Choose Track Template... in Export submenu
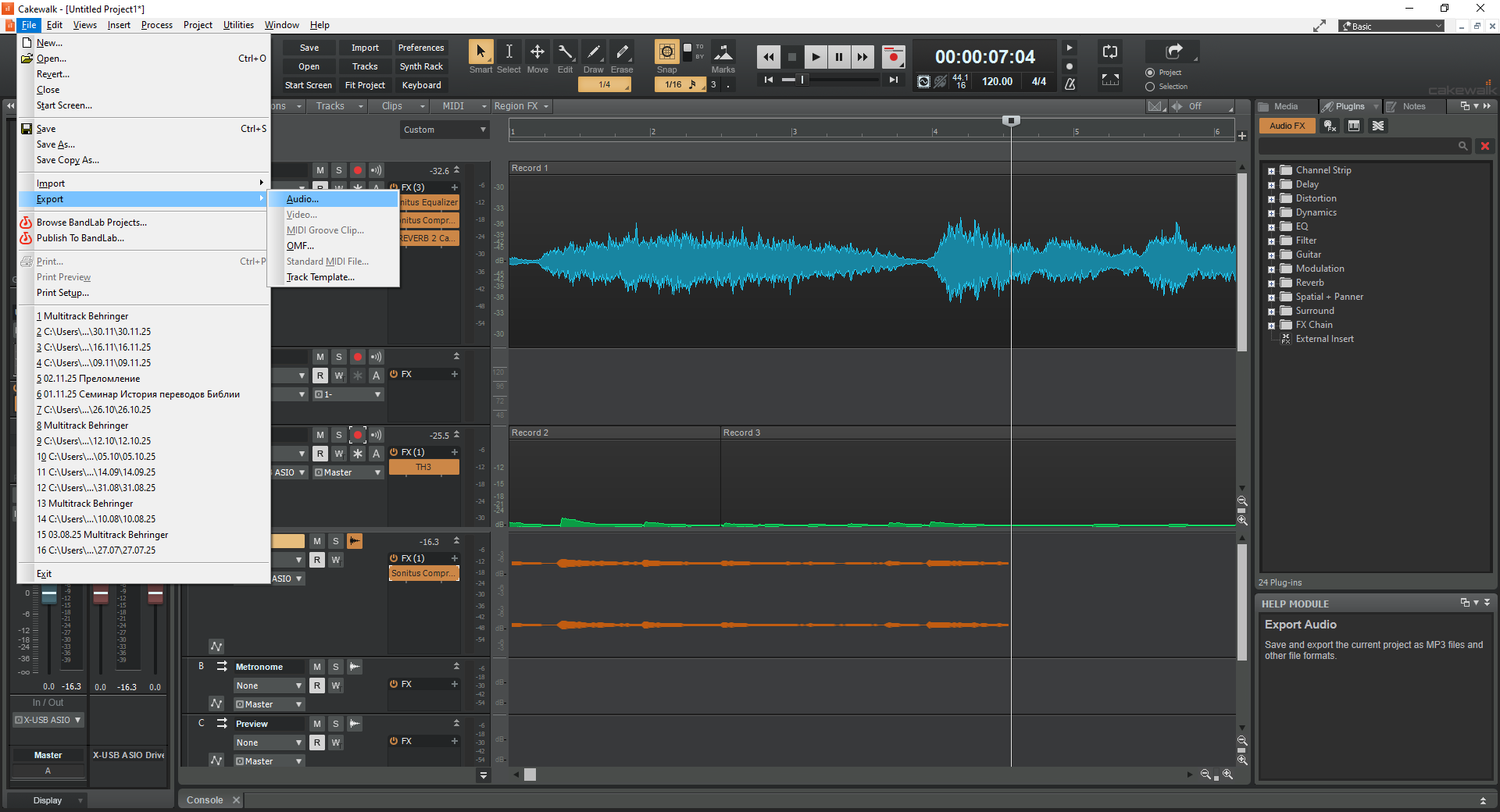The image size is (1500, 812). pos(334,277)
